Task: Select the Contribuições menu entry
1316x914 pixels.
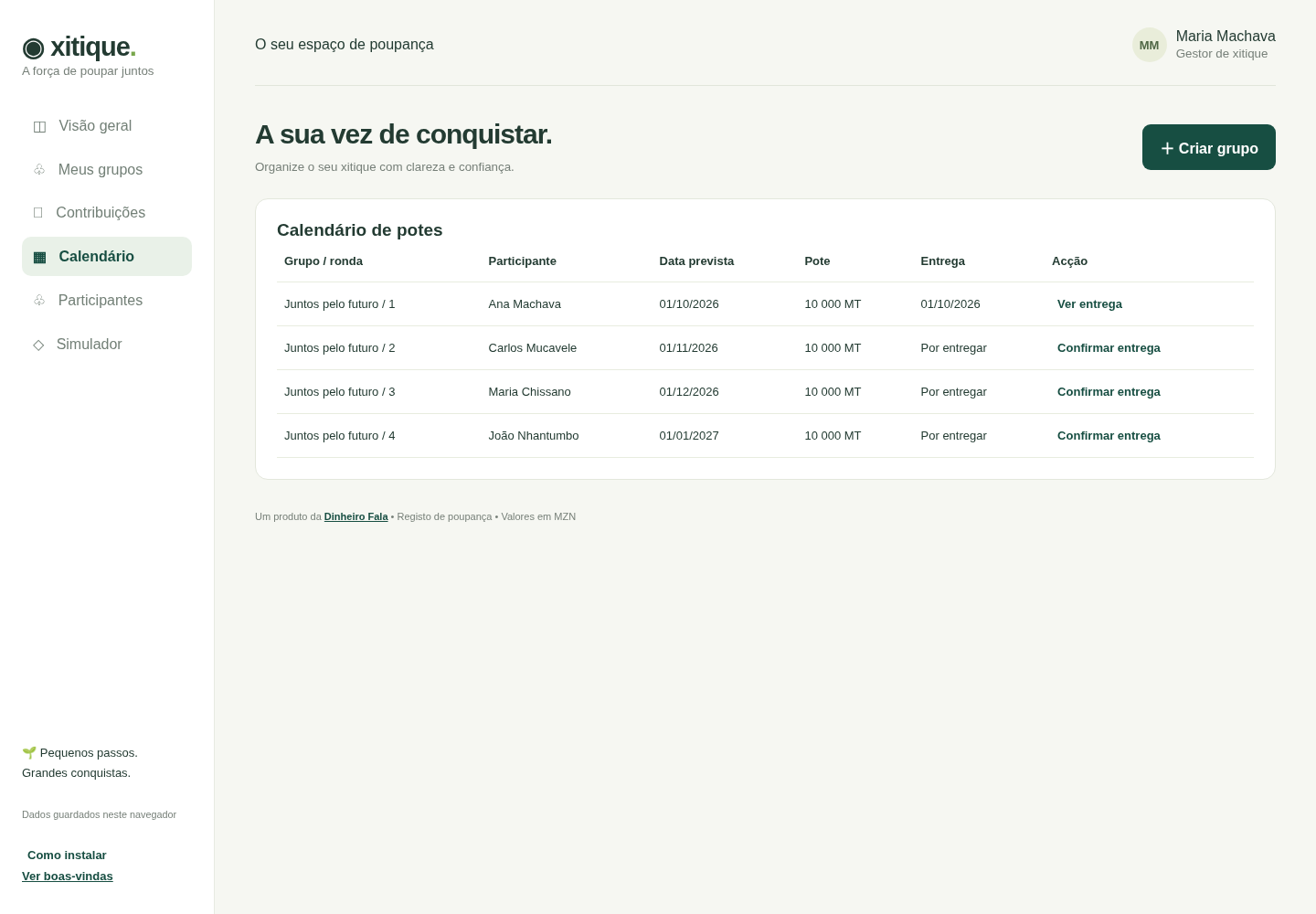Action: point(107,213)
